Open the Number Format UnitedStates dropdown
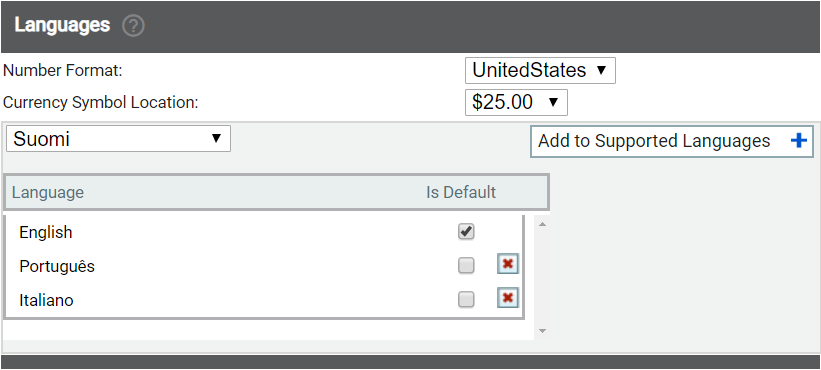Viewport: 821px width, 370px height. click(x=540, y=71)
